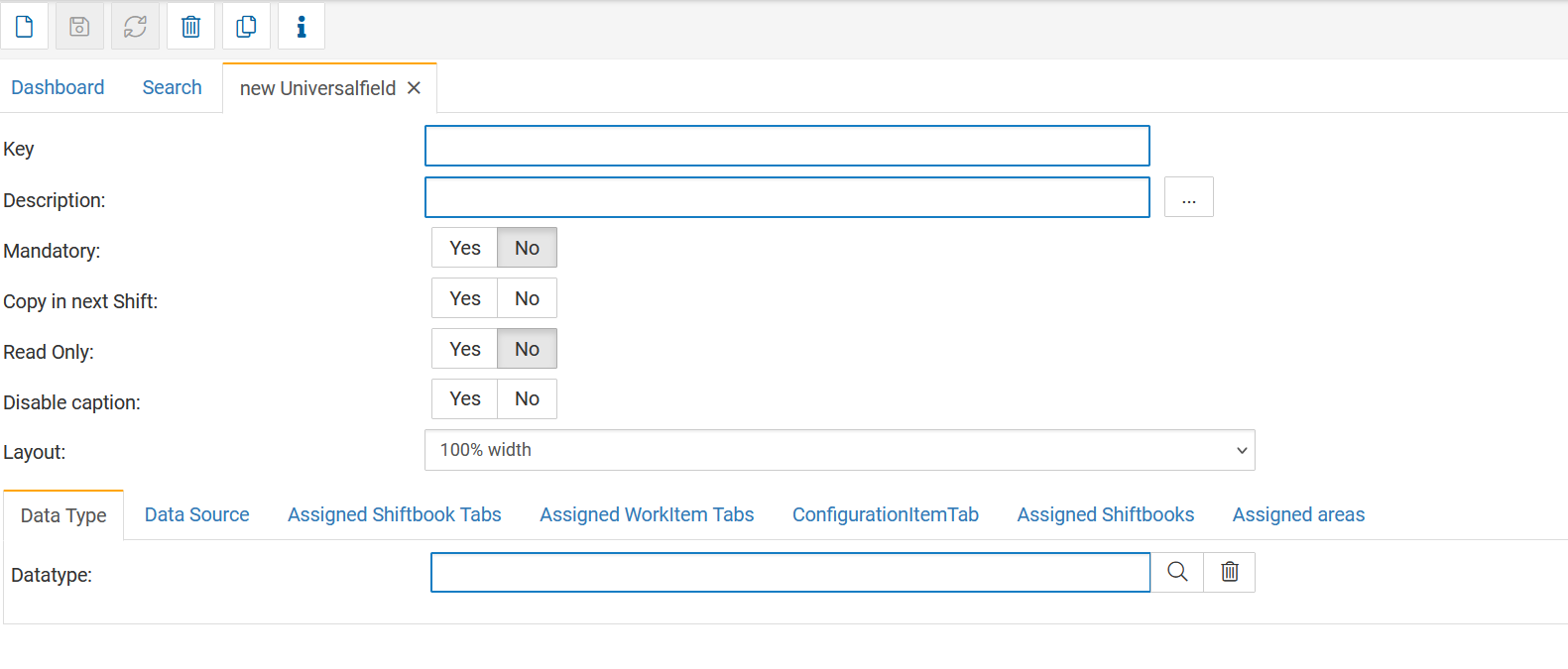Click the Datatype magnifier search icon
The height and width of the screenshot is (669, 1568).
tap(1177, 572)
